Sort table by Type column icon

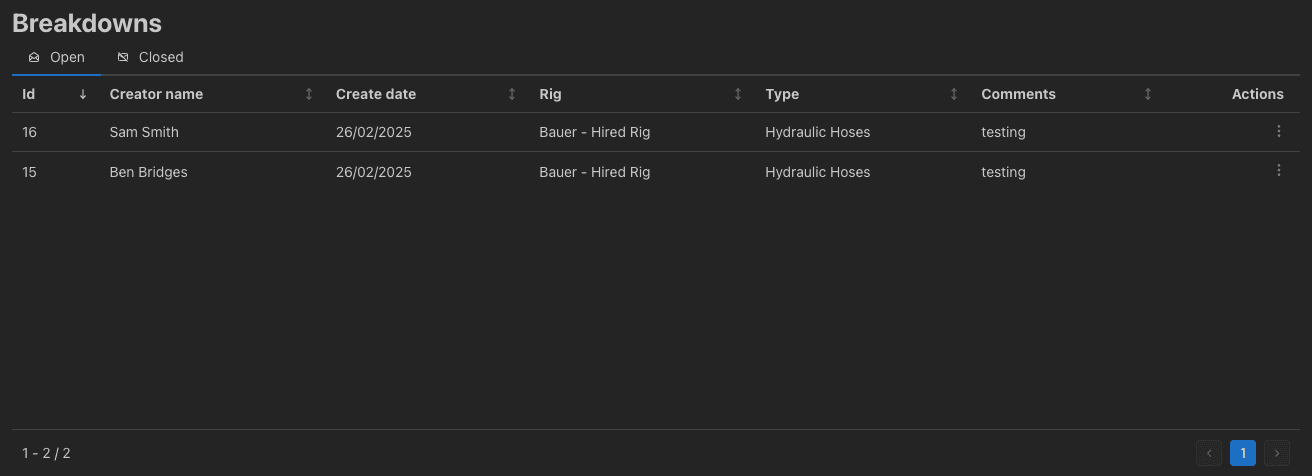[x=954, y=94]
